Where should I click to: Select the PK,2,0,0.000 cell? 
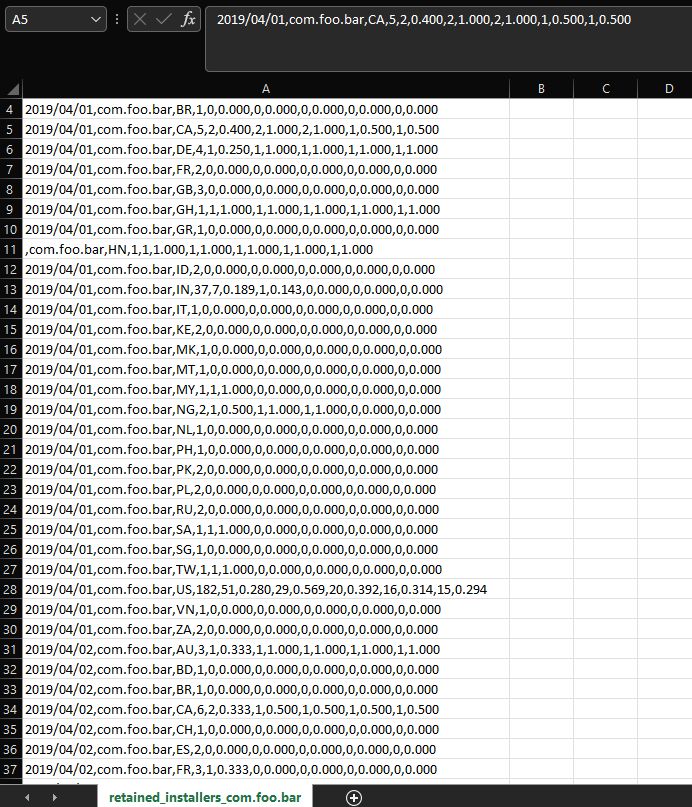(266, 469)
